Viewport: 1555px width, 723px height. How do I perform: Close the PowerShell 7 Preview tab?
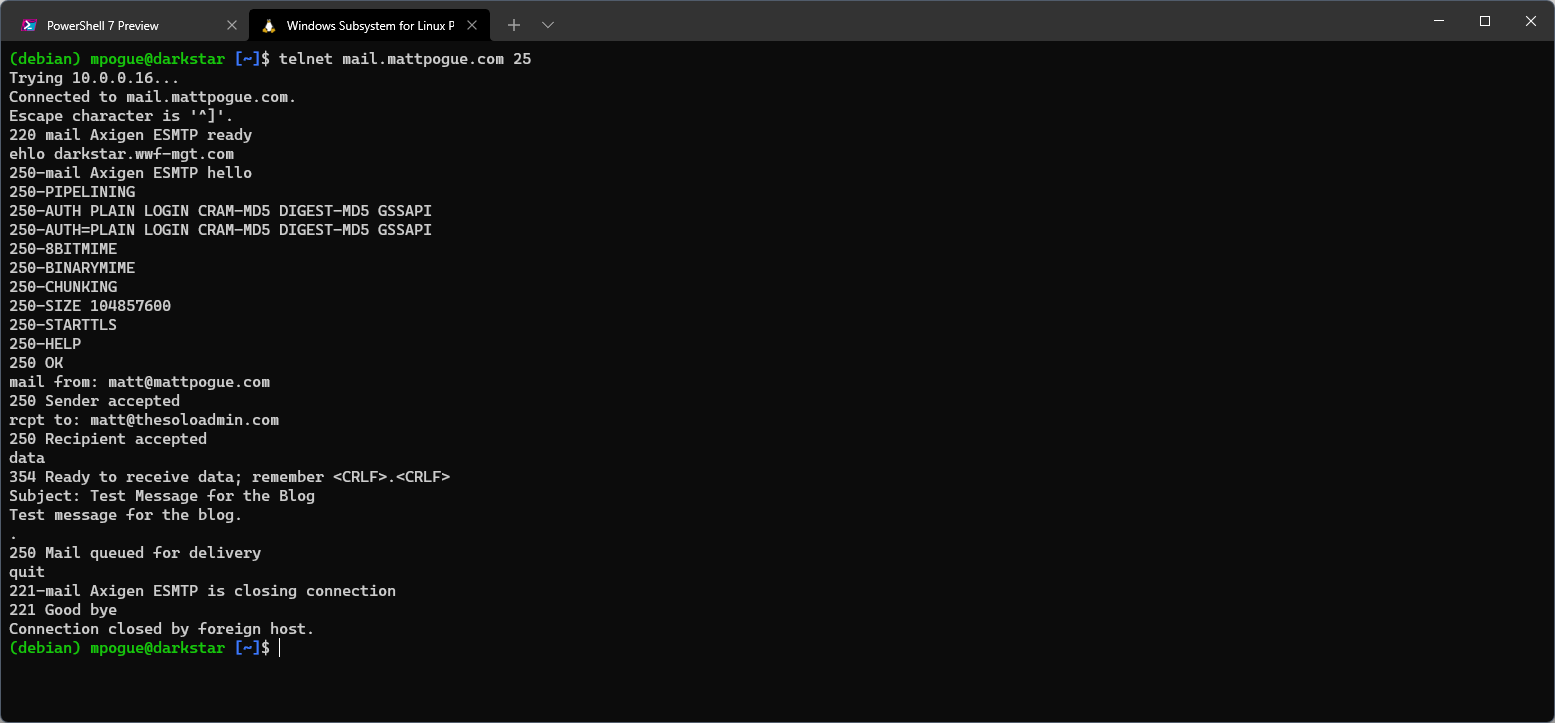(231, 25)
